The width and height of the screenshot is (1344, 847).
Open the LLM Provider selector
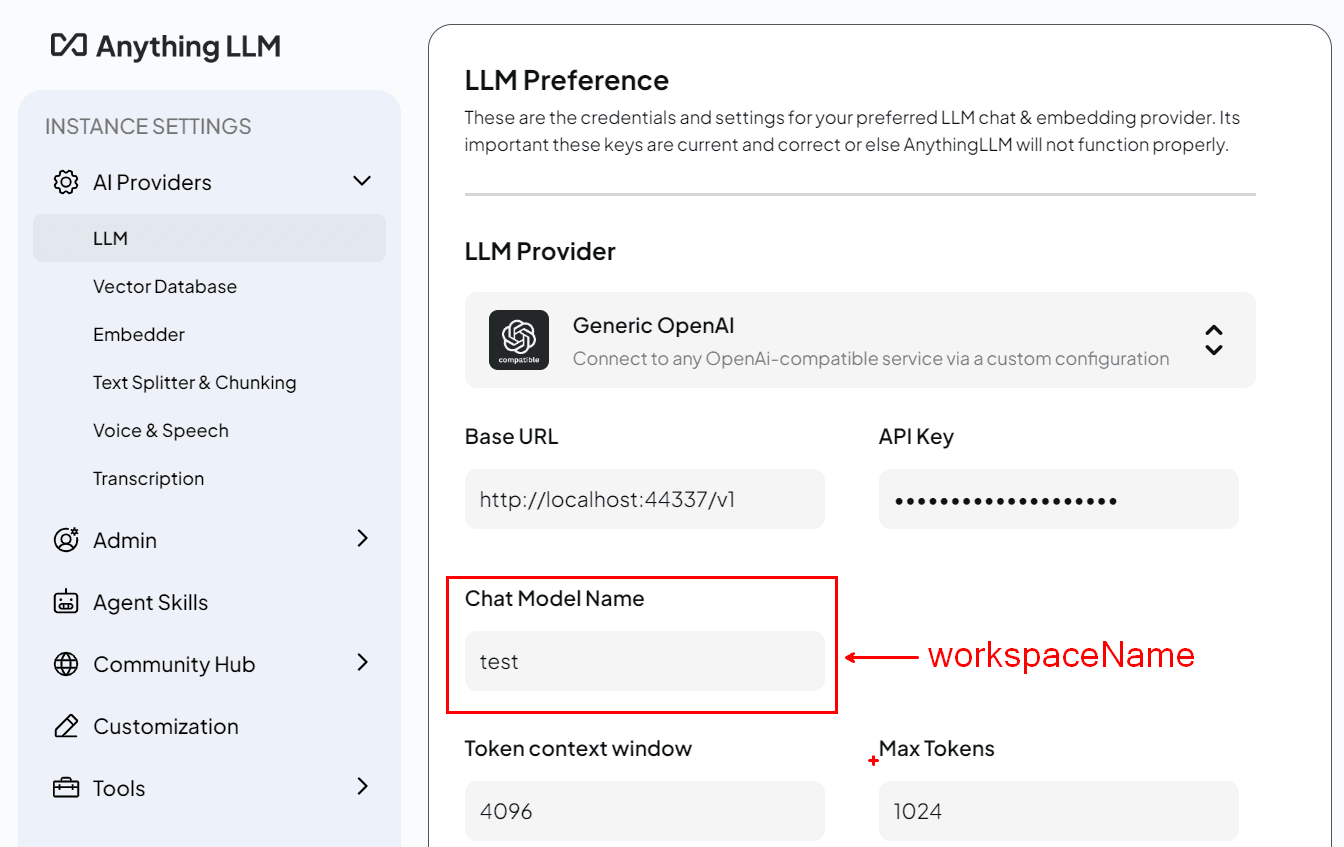1213,340
